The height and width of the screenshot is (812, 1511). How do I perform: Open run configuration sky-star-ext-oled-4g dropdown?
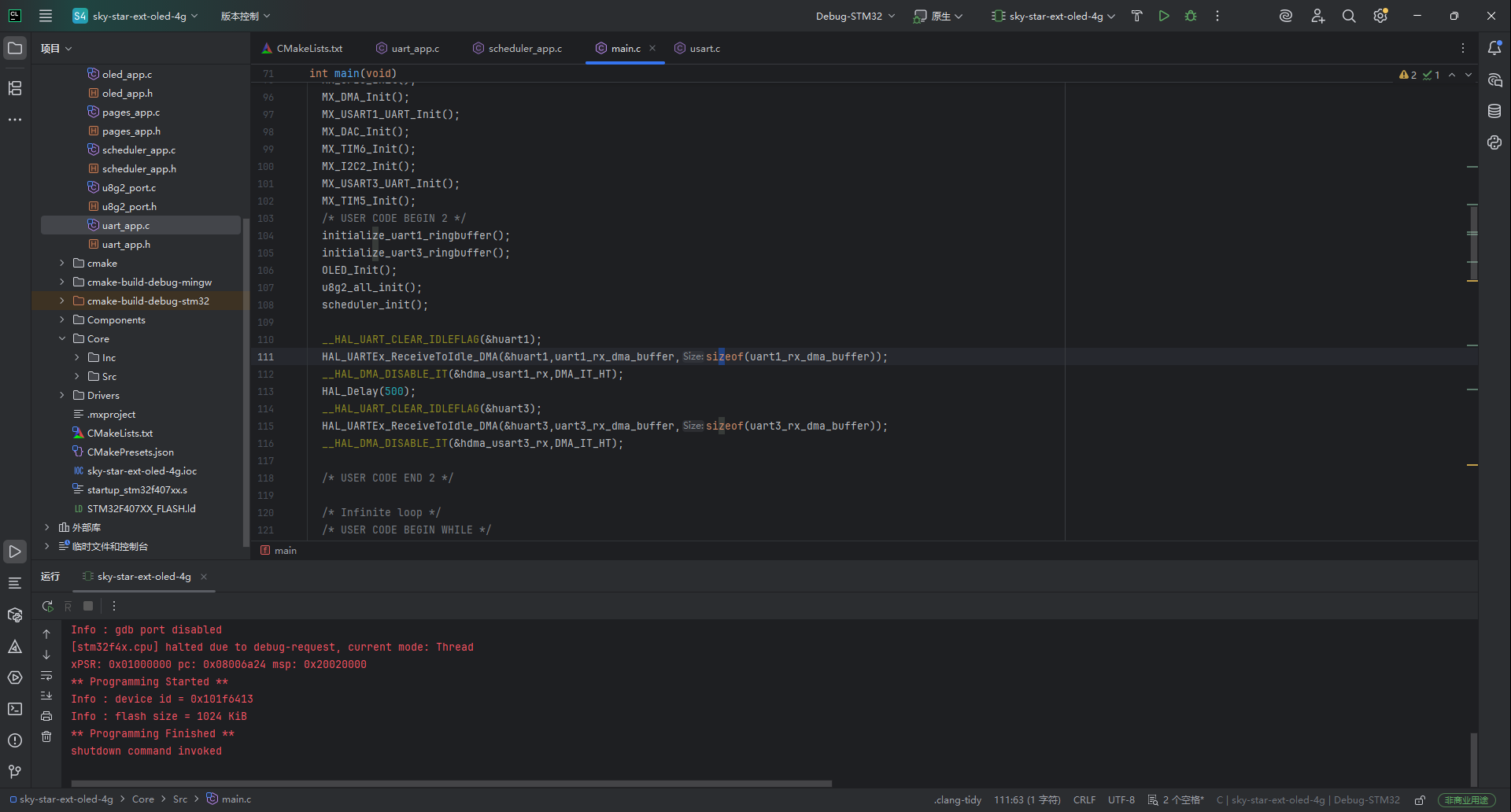click(x=1053, y=16)
